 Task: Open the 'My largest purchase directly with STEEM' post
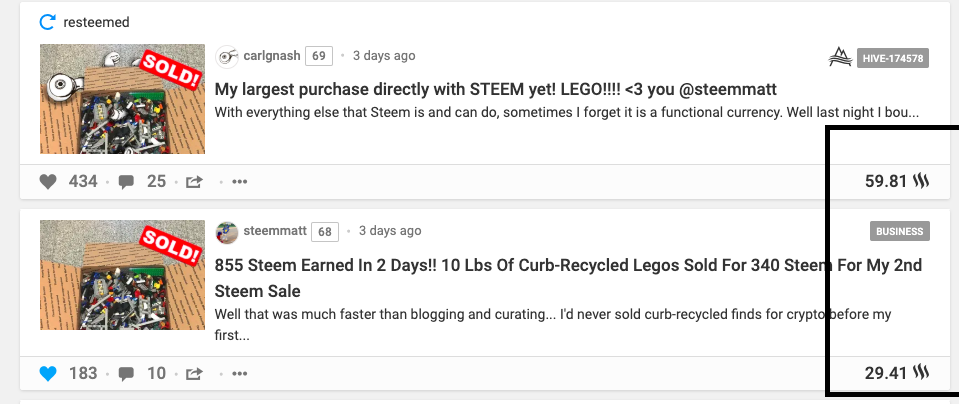[x=496, y=89]
